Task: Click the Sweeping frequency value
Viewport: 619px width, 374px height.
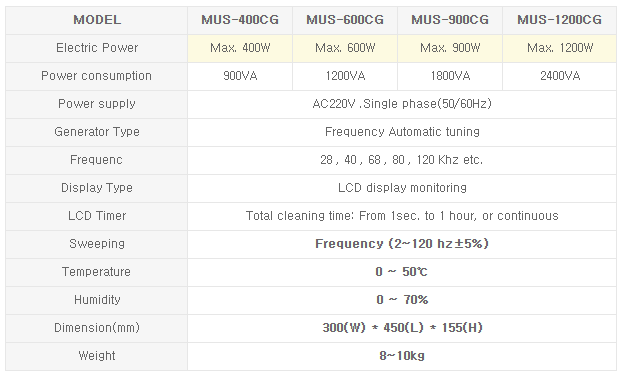Action: click(402, 244)
